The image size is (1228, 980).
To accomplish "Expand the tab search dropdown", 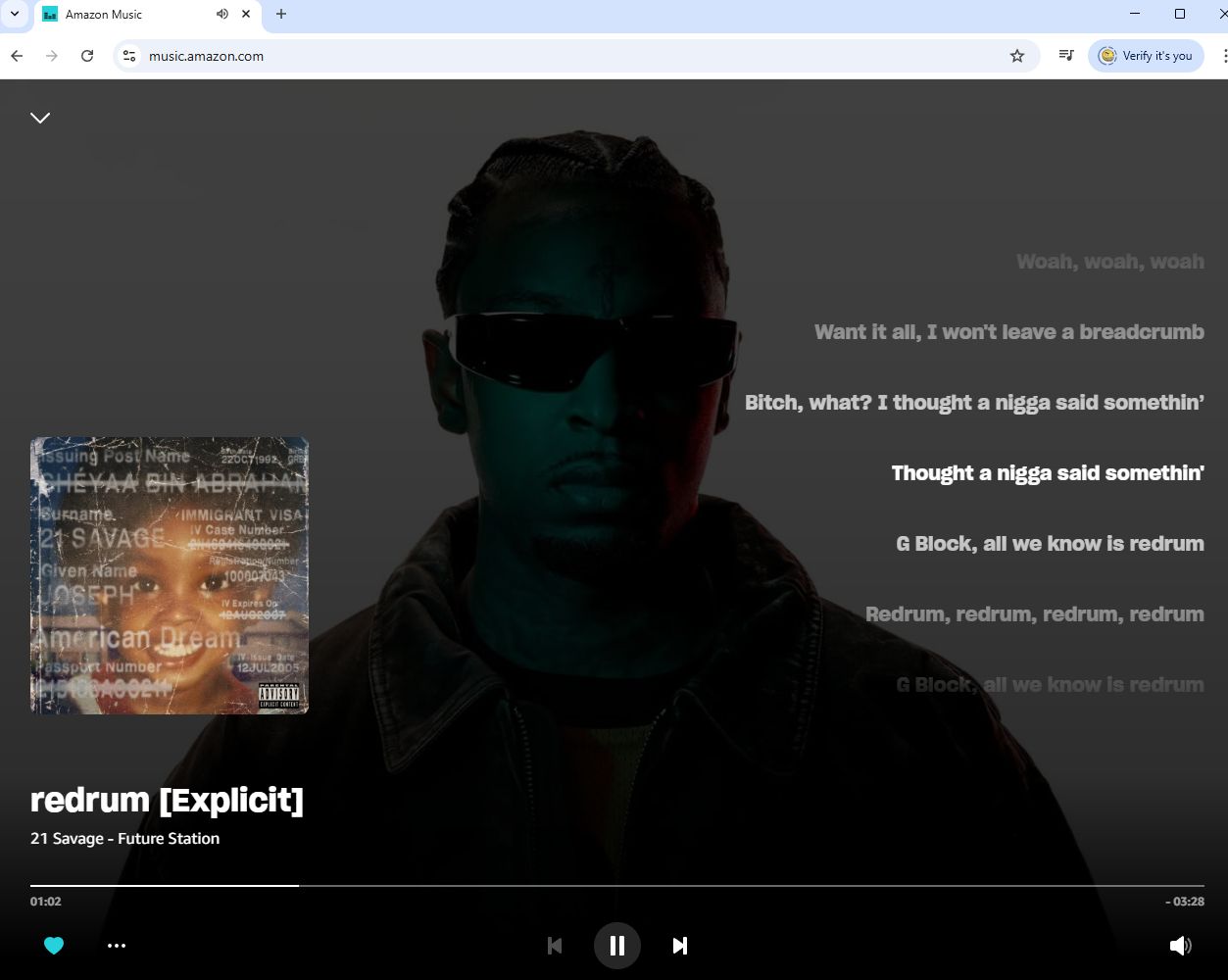I will pos(15,14).
